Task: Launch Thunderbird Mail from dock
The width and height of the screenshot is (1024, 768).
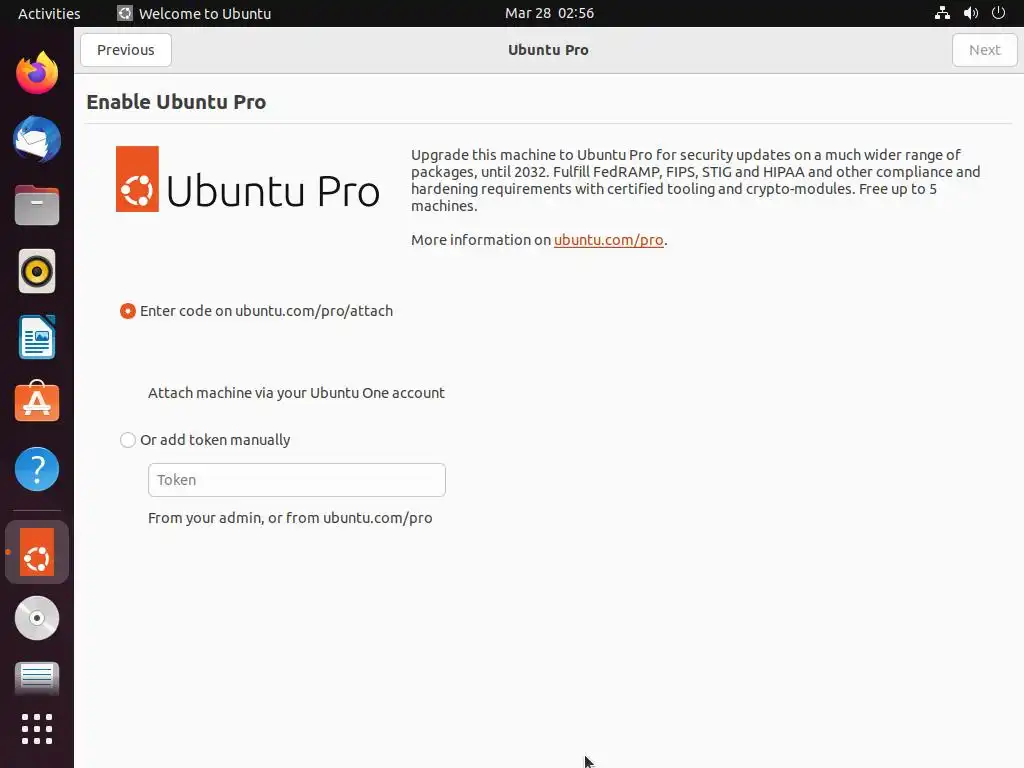Action: 37,139
